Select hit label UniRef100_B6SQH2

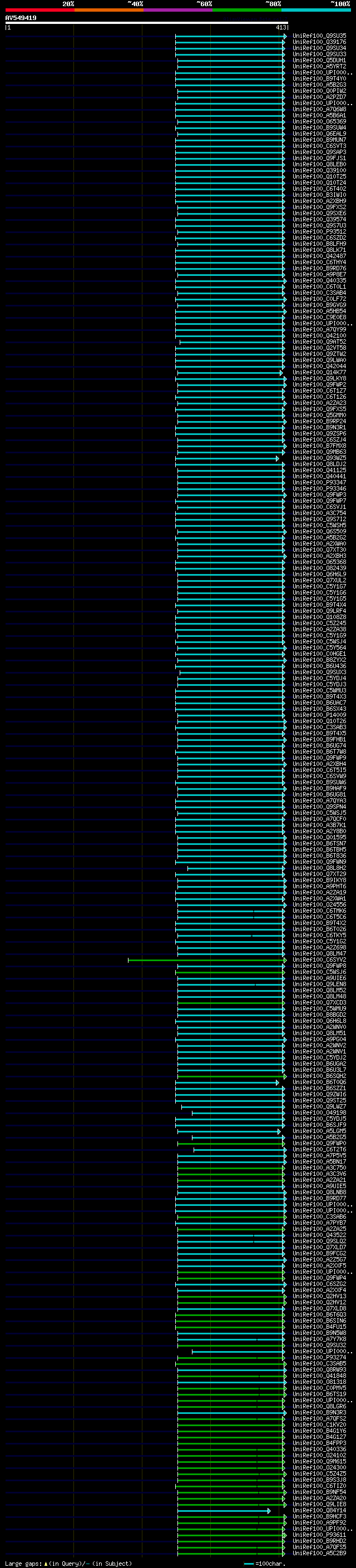coord(319,1076)
